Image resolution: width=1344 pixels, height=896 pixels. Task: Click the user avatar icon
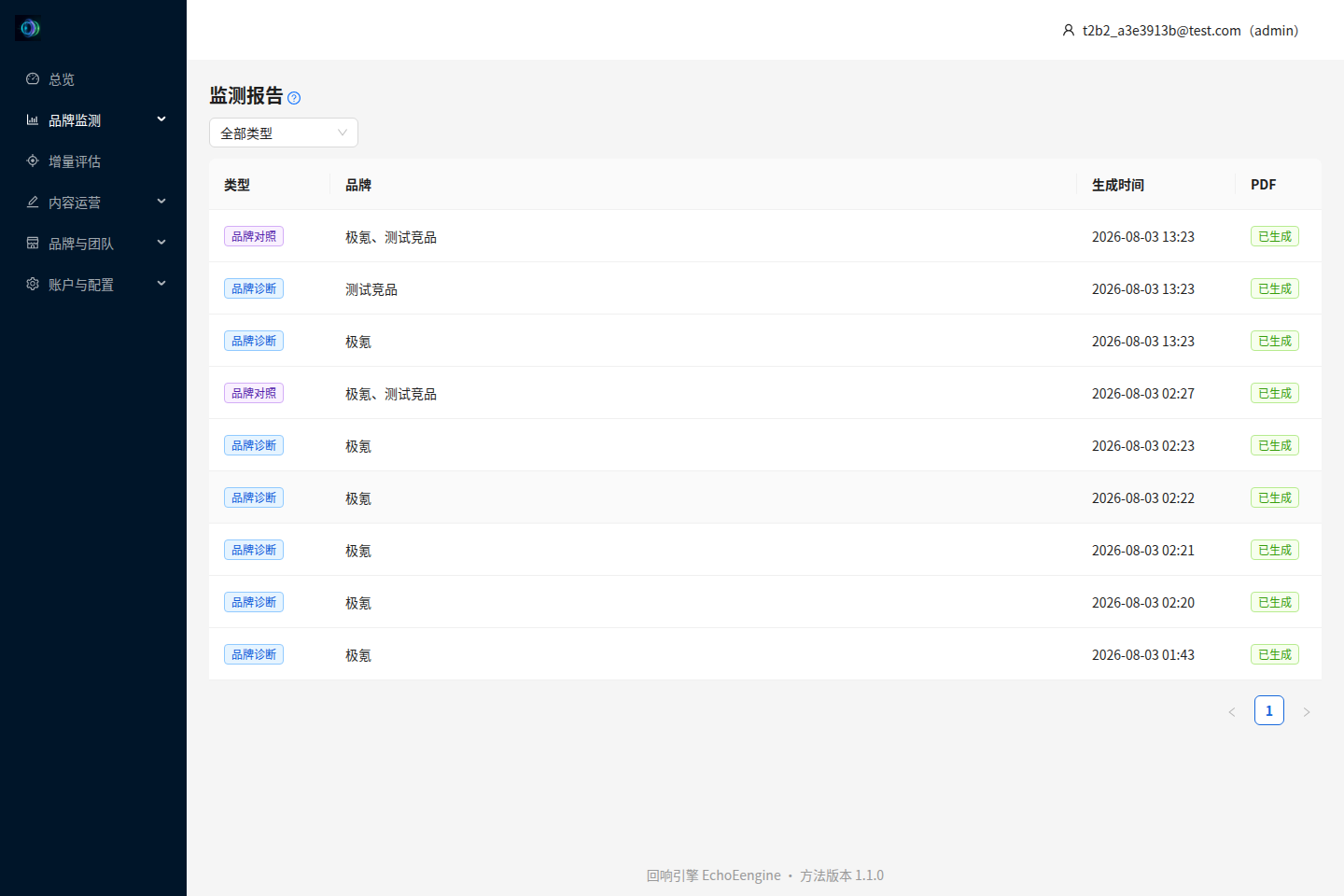pyautogui.click(x=1069, y=31)
